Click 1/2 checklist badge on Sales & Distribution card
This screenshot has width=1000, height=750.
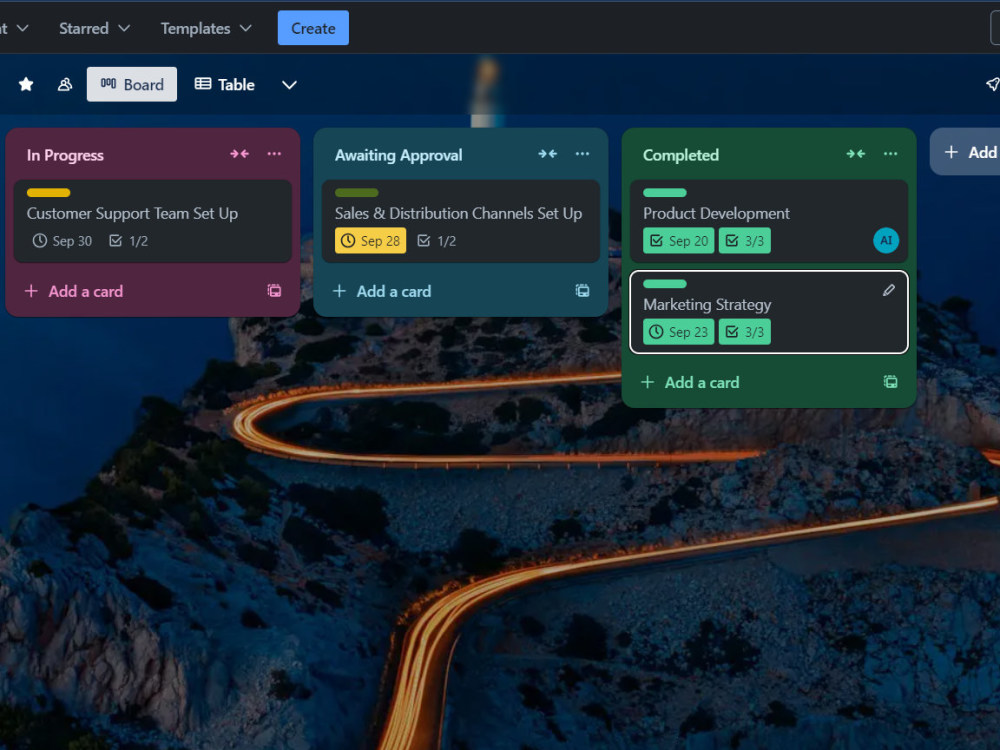(436, 241)
